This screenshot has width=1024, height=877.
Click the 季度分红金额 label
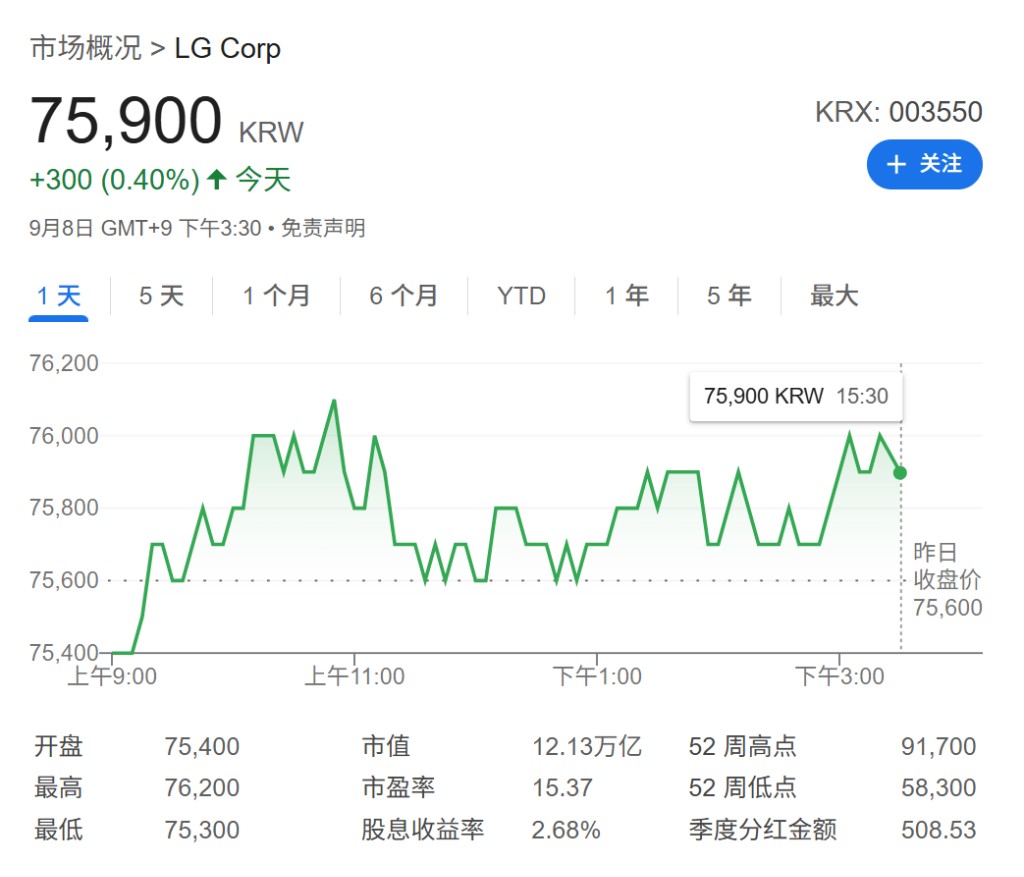[x=763, y=830]
